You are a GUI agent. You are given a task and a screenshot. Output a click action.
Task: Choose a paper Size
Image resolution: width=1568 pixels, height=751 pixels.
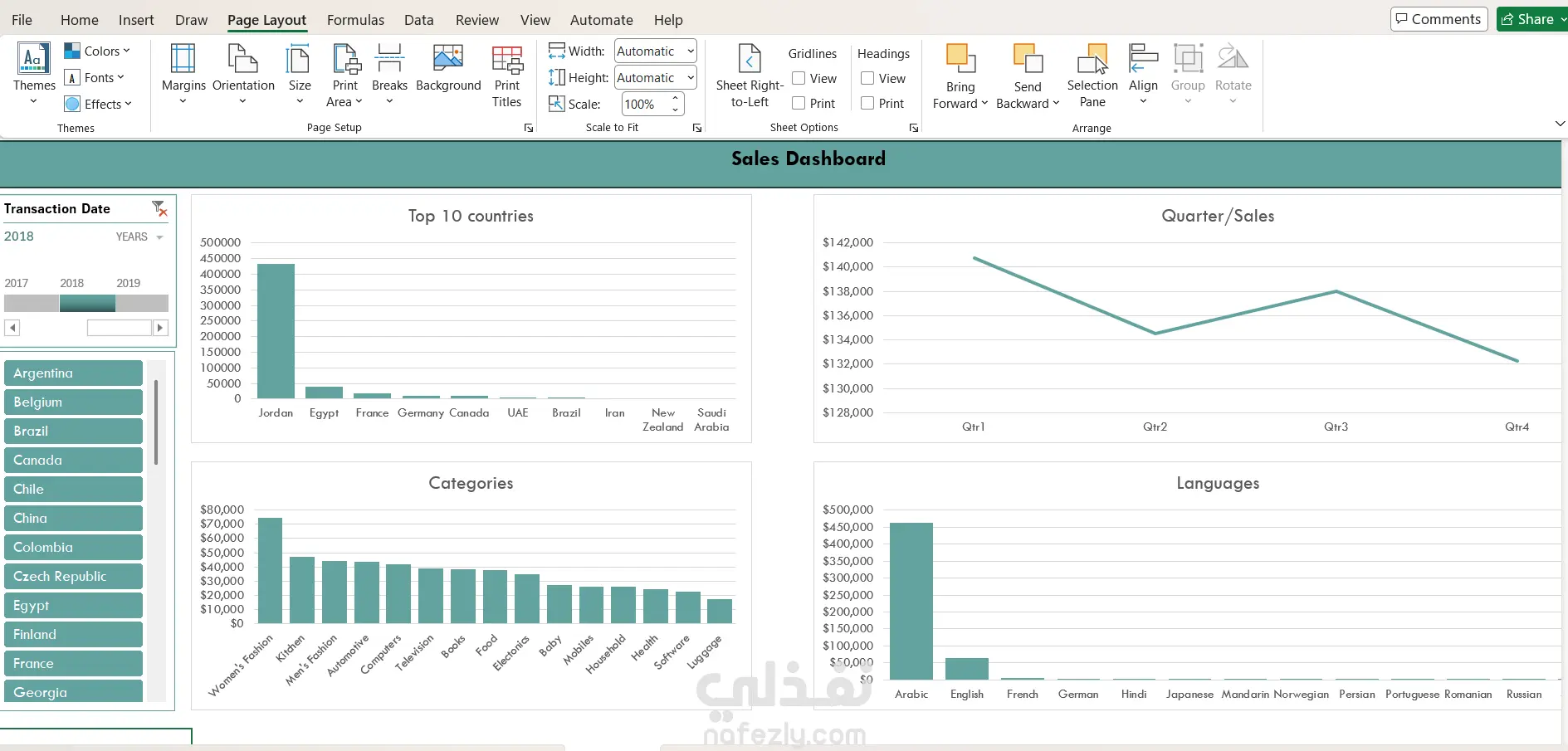coord(300,75)
